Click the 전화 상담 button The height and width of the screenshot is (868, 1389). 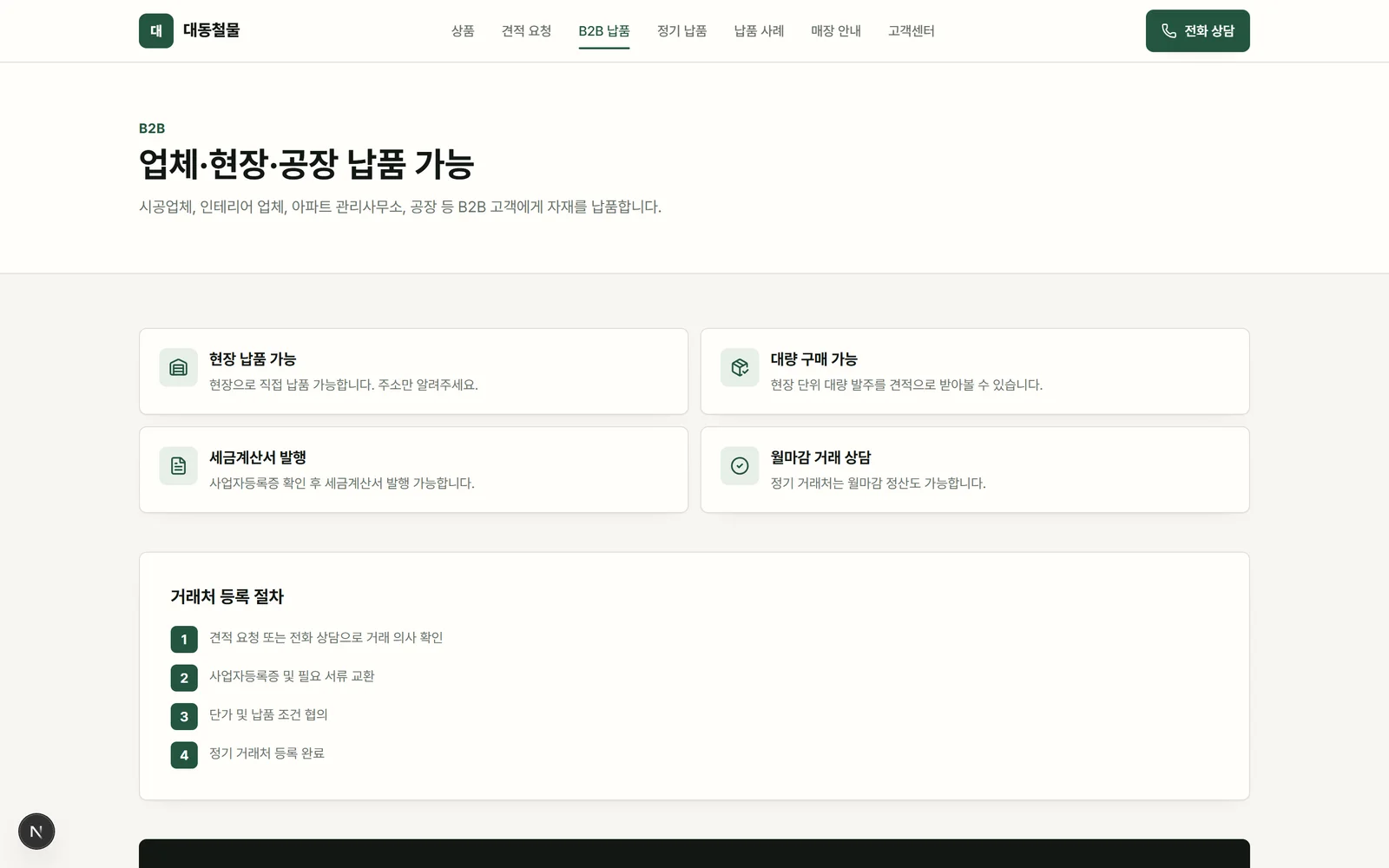tap(1198, 30)
